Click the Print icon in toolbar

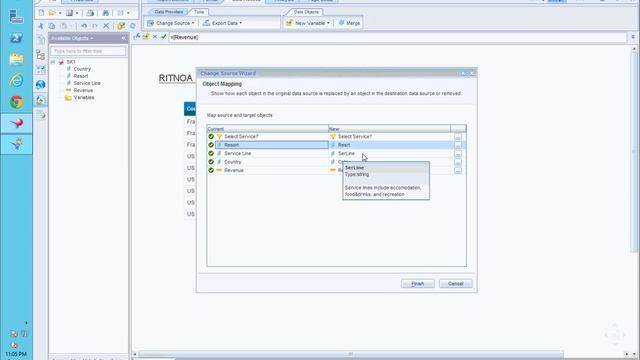tap(90, 13)
